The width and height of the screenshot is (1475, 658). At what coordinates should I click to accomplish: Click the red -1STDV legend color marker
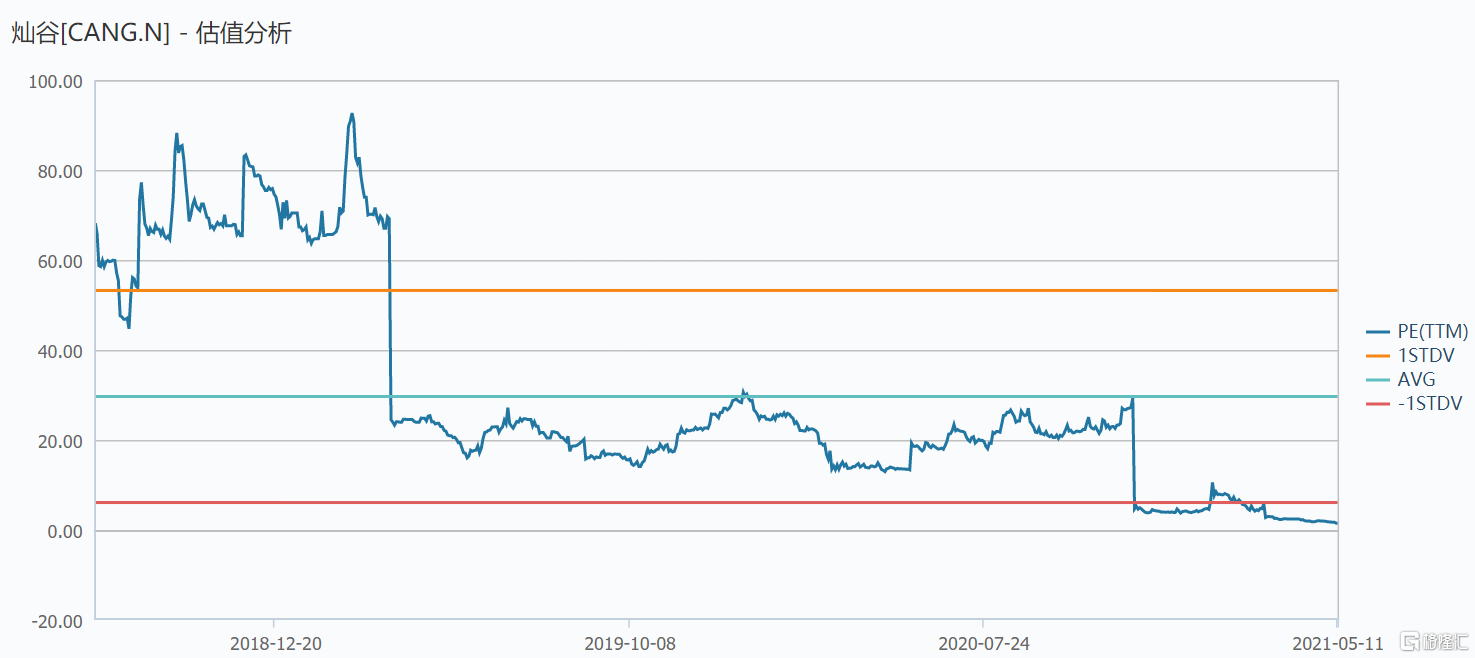[1378, 404]
